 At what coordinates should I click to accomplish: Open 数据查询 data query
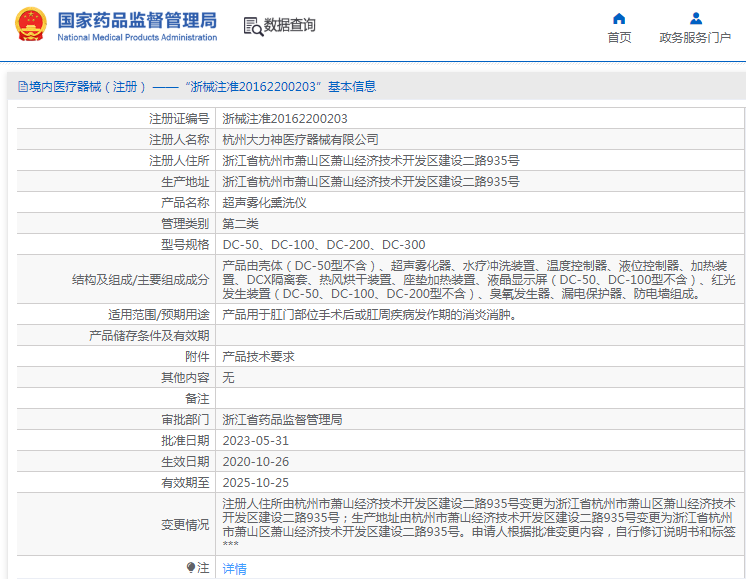point(289,25)
